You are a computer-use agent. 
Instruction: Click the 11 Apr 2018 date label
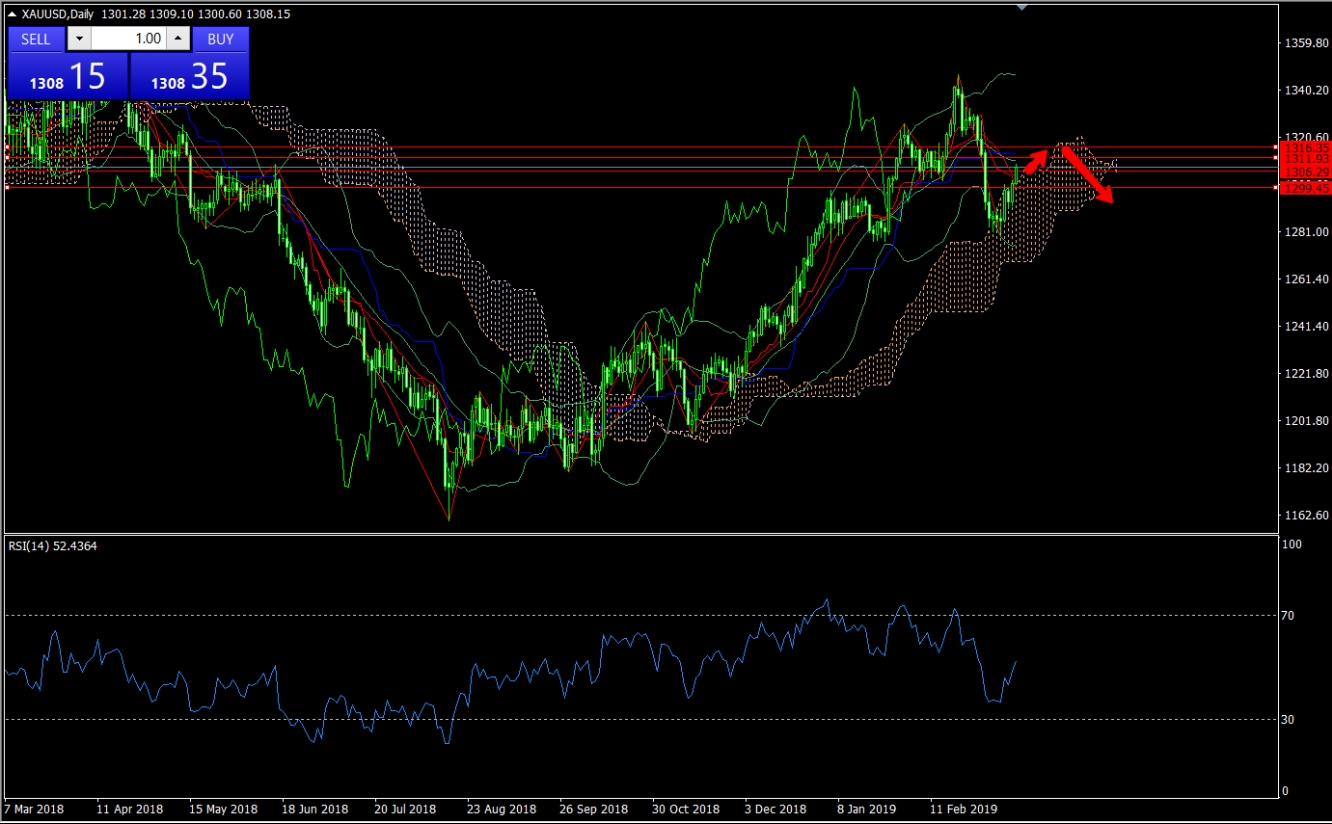(x=130, y=808)
